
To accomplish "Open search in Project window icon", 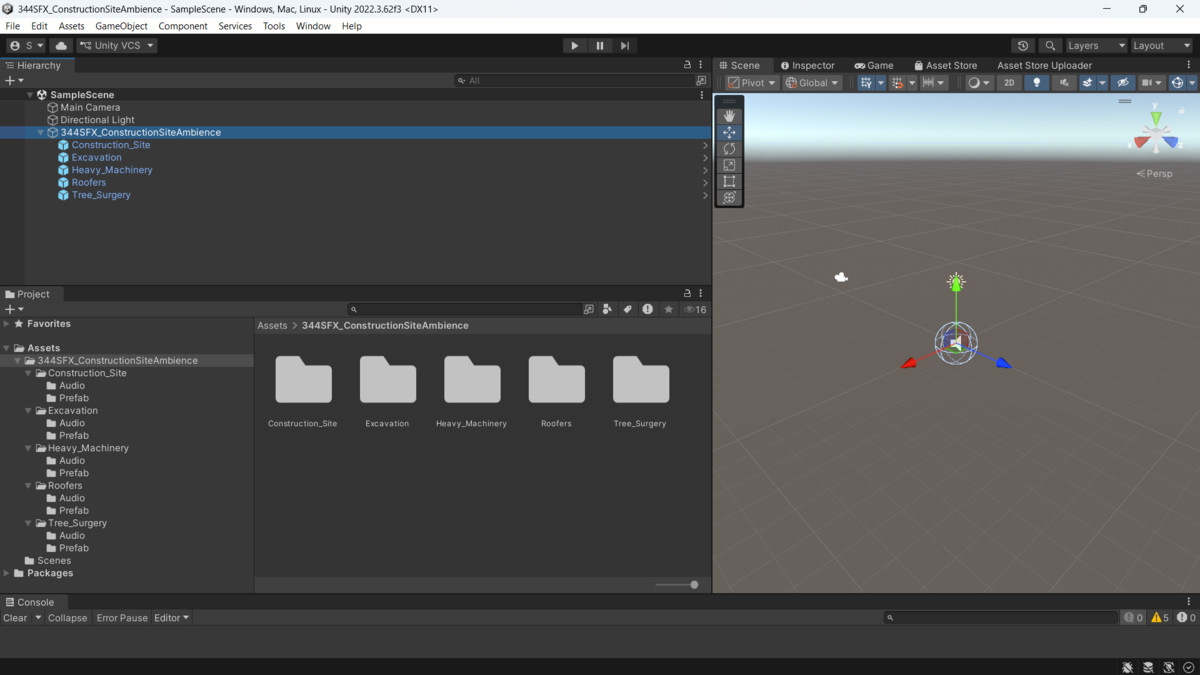I will 588,309.
